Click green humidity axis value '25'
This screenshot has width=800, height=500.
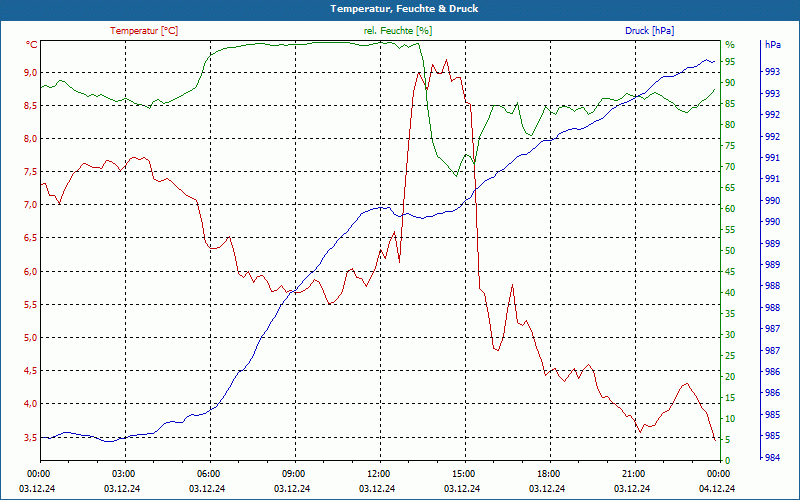pos(730,356)
